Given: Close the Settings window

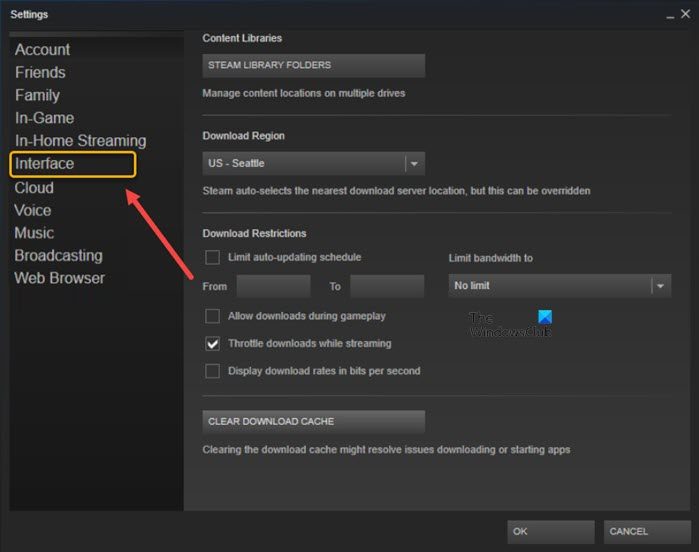Looking at the screenshot, I should (686, 14).
